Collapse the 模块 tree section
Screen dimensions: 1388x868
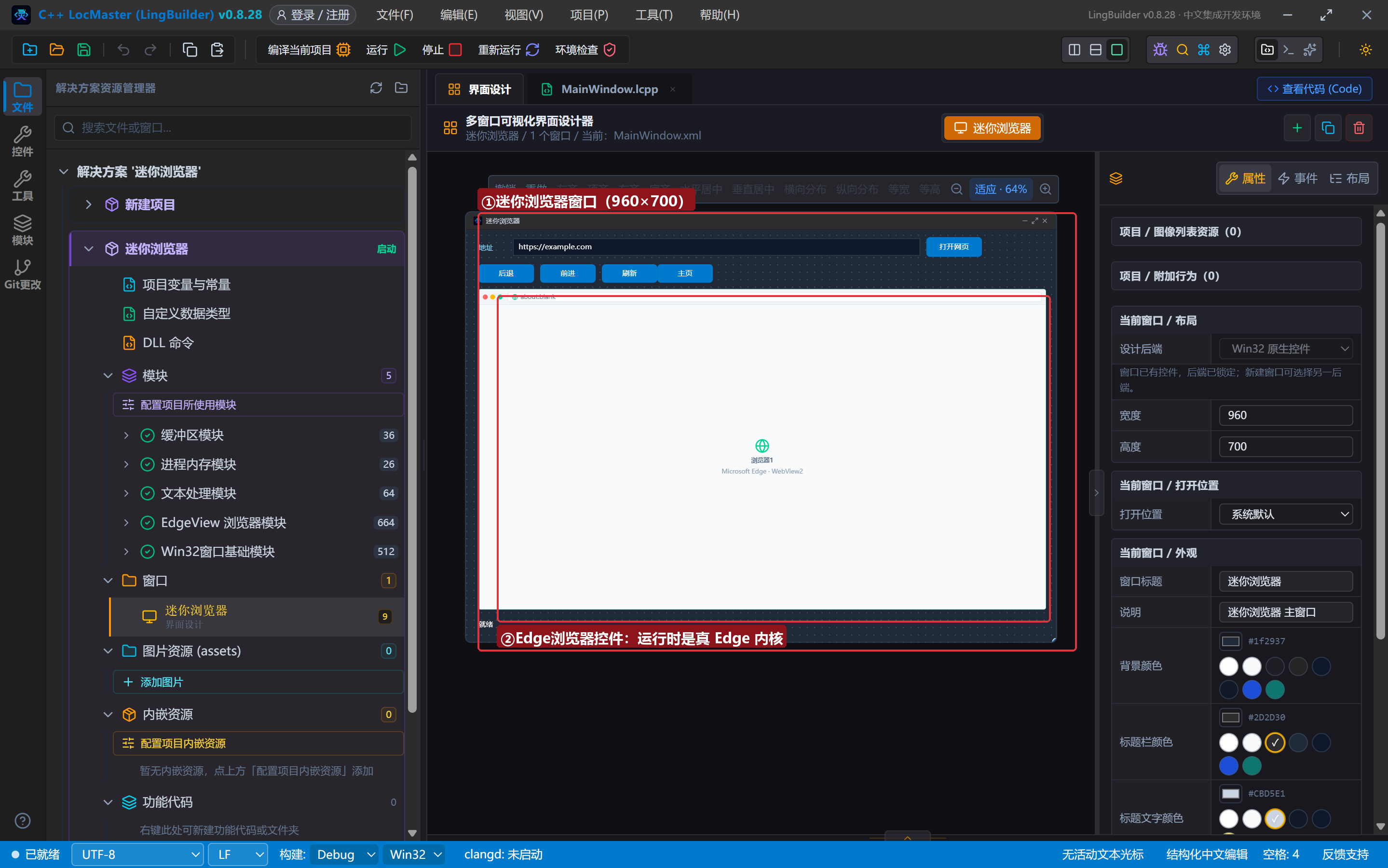[x=108, y=376]
